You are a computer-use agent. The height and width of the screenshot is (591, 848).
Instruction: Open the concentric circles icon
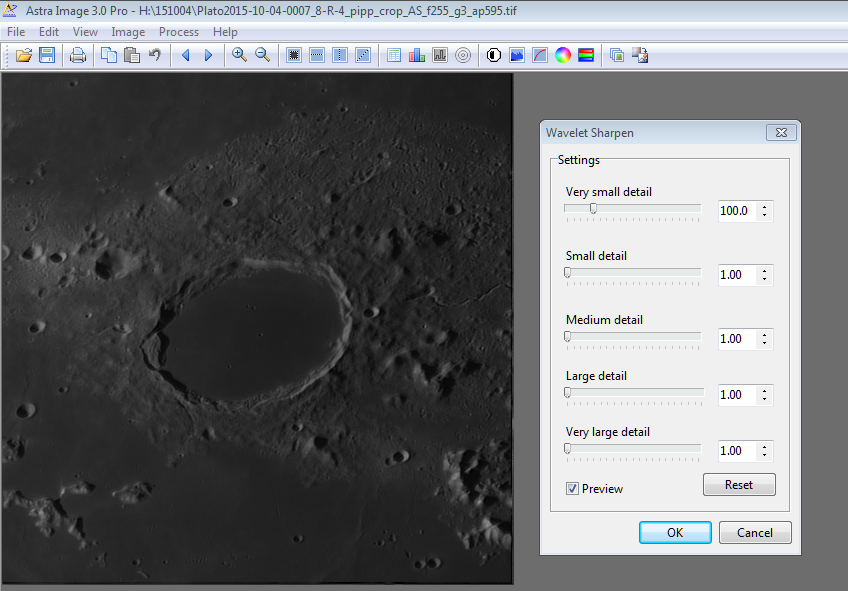pyautogui.click(x=463, y=55)
